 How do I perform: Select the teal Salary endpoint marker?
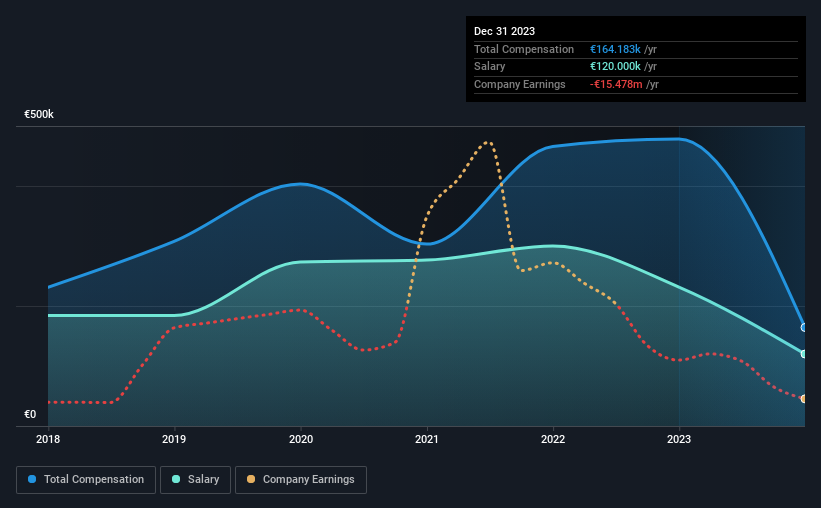point(804,354)
